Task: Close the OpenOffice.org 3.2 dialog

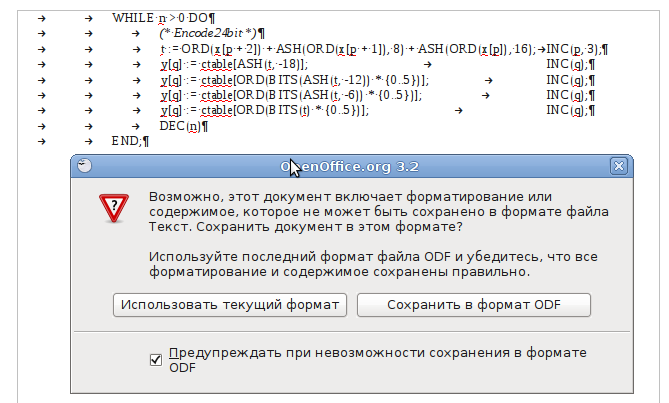Action: (x=618, y=166)
